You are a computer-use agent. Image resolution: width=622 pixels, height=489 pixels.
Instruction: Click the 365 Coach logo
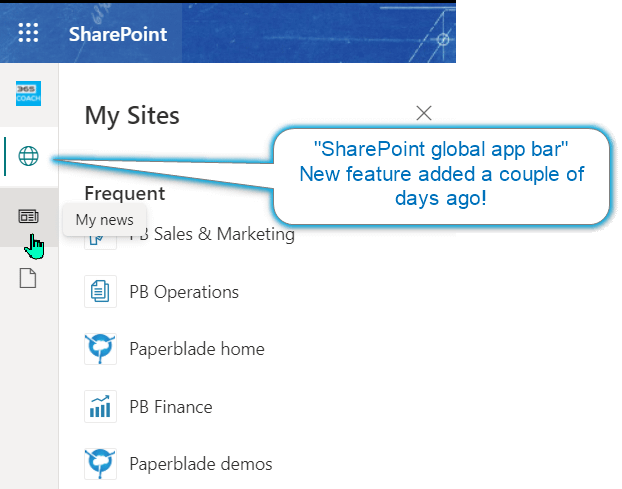click(x=29, y=94)
